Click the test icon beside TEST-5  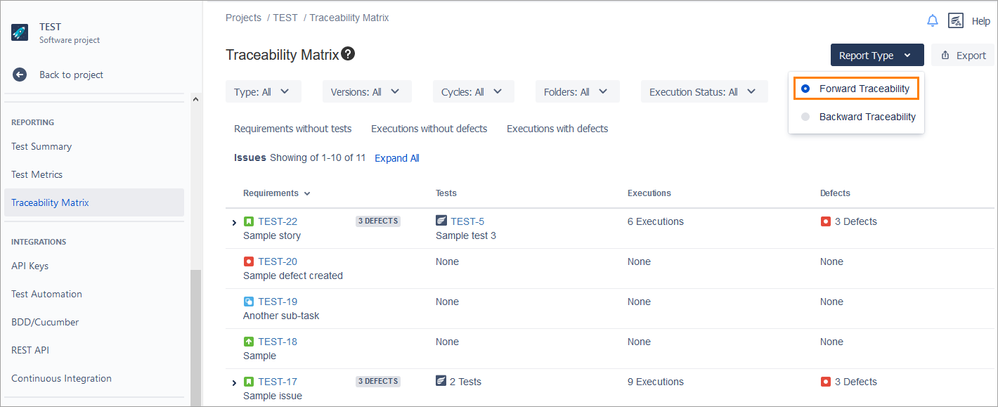tap(441, 221)
